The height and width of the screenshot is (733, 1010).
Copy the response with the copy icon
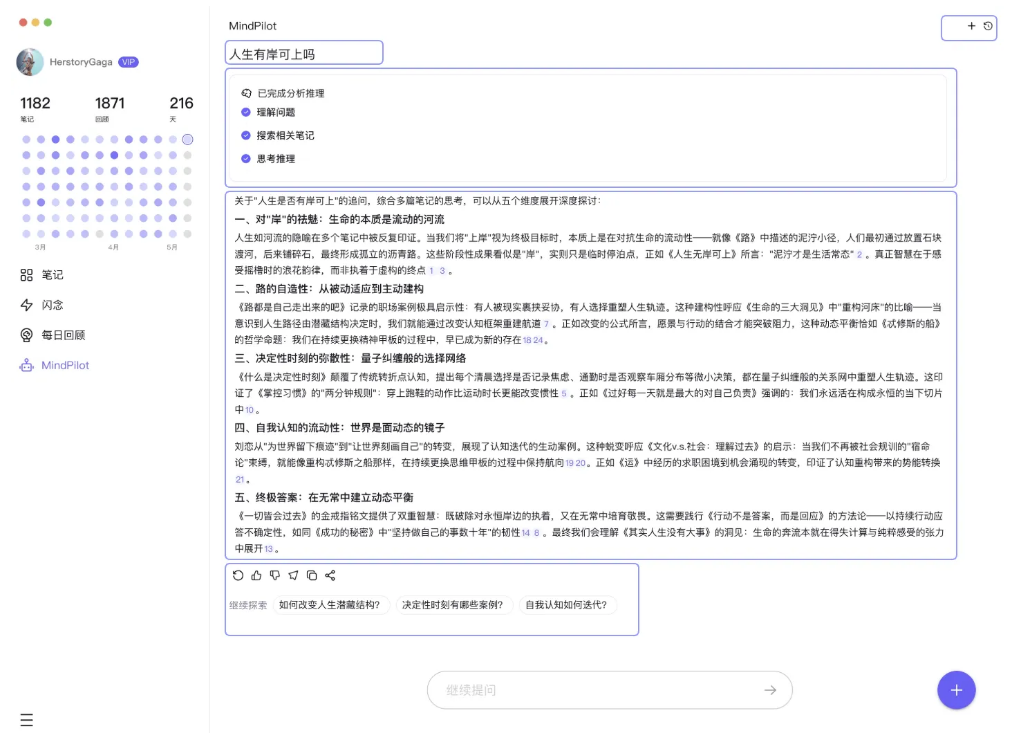312,575
